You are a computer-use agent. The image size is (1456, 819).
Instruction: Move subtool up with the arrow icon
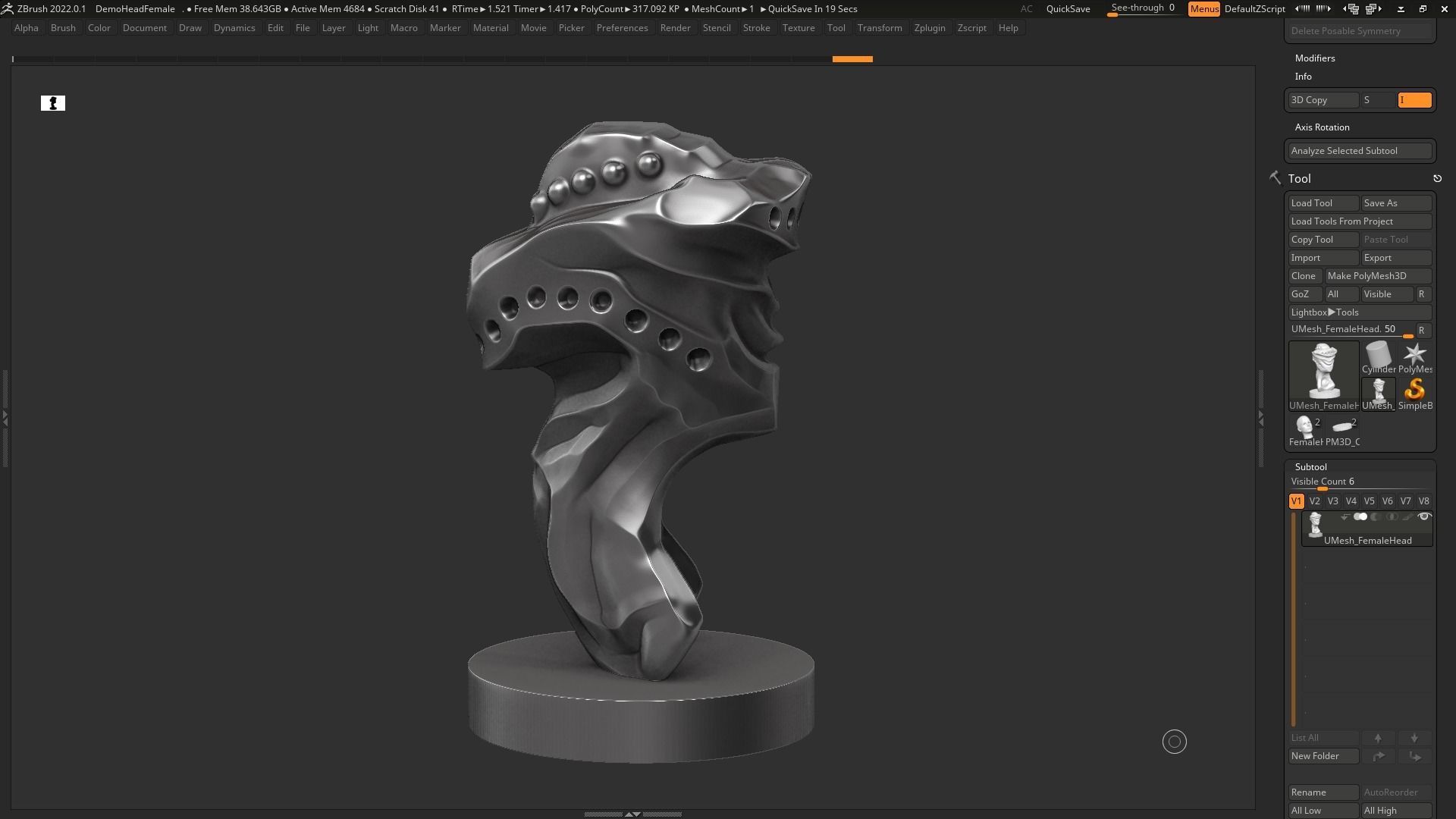tap(1378, 738)
